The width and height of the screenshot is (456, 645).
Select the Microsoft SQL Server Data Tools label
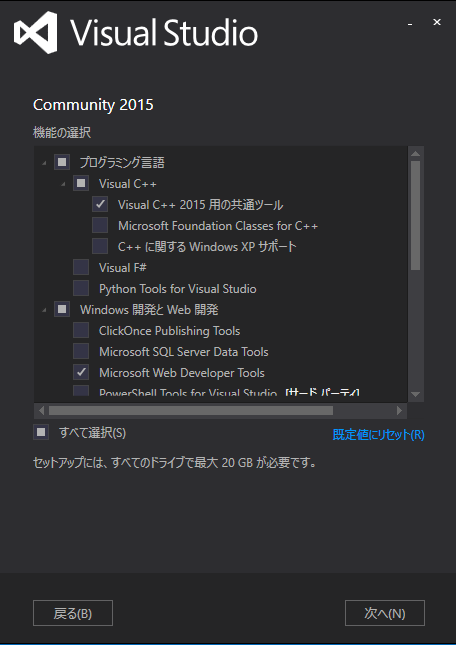tap(183, 352)
